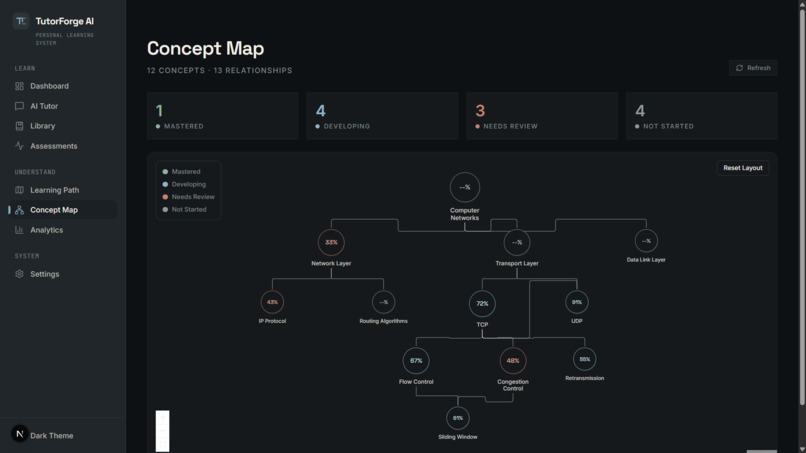
Task: Click the round N avatar icon
Action: (x=20, y=434)
